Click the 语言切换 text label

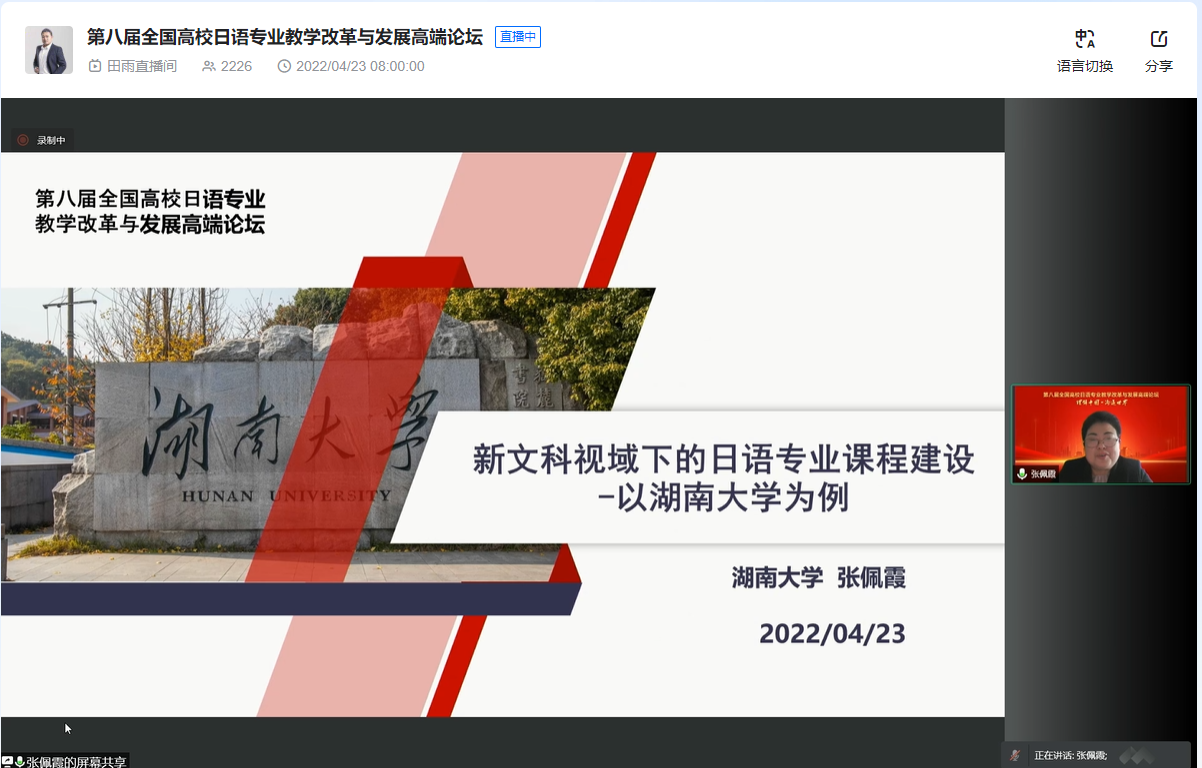point(1085,66)
